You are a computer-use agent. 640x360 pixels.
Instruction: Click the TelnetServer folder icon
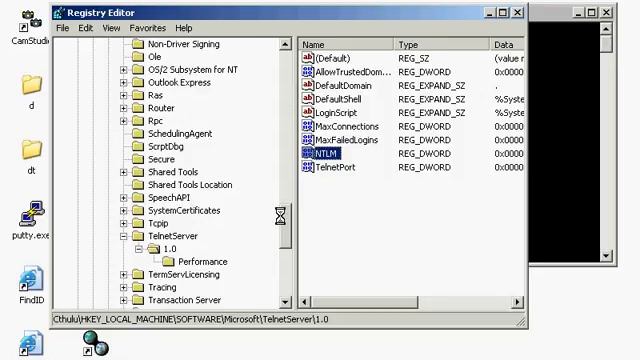tap(138, 236)
